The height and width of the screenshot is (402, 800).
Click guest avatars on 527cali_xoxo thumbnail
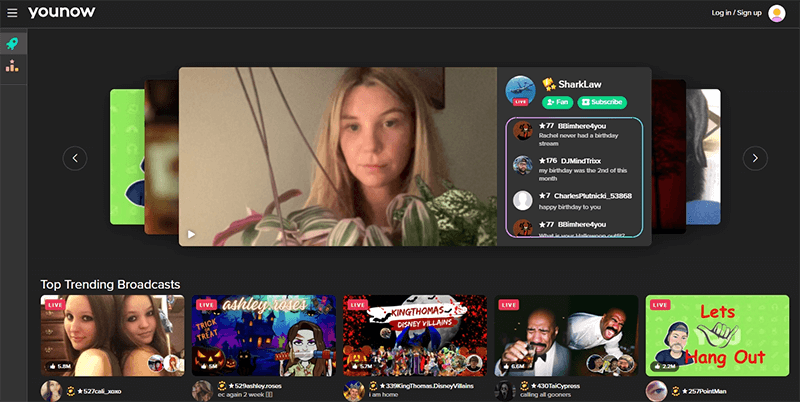pos(164,363)
